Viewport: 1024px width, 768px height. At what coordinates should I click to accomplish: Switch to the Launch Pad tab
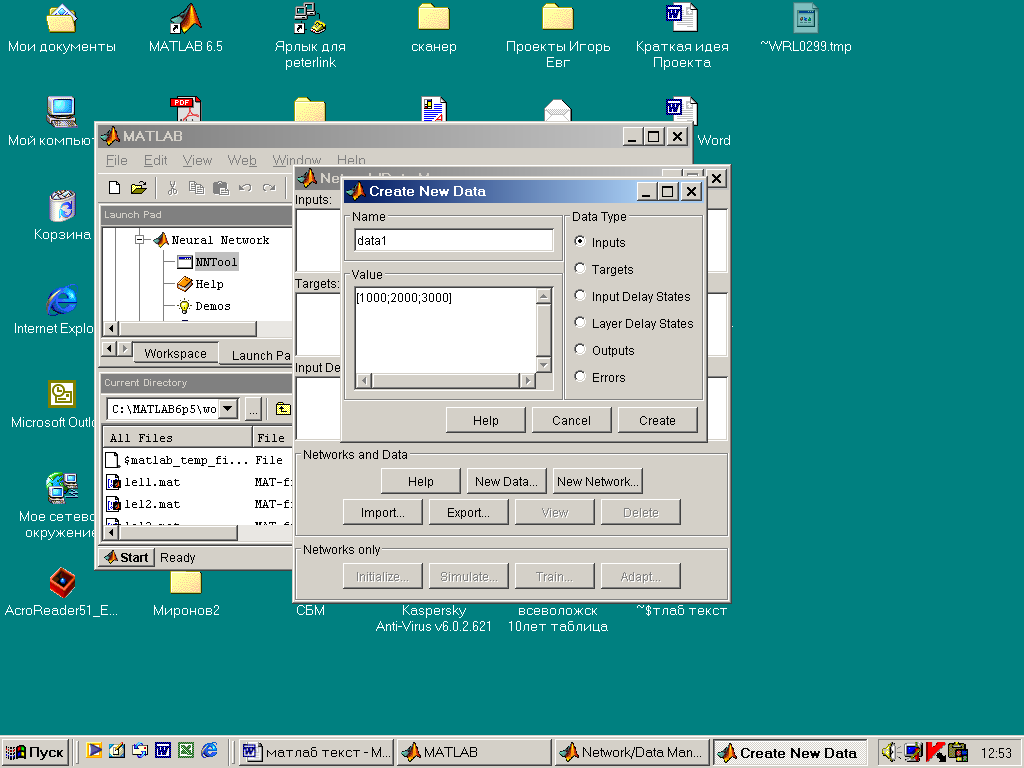260,355
